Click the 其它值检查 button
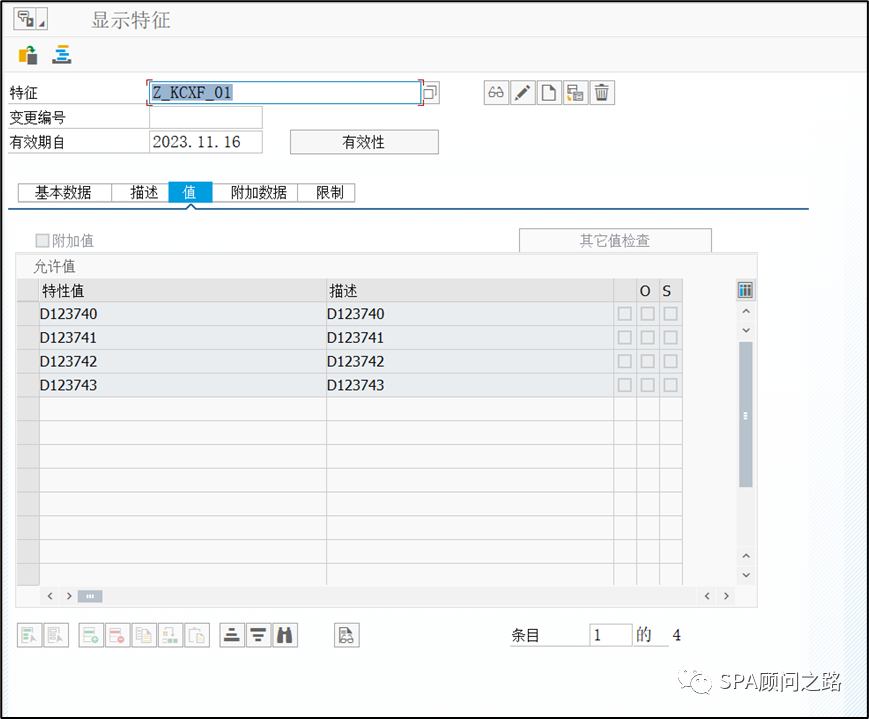Image resolution: width=869 pixels, height=719 pixels. coord(615,241)
